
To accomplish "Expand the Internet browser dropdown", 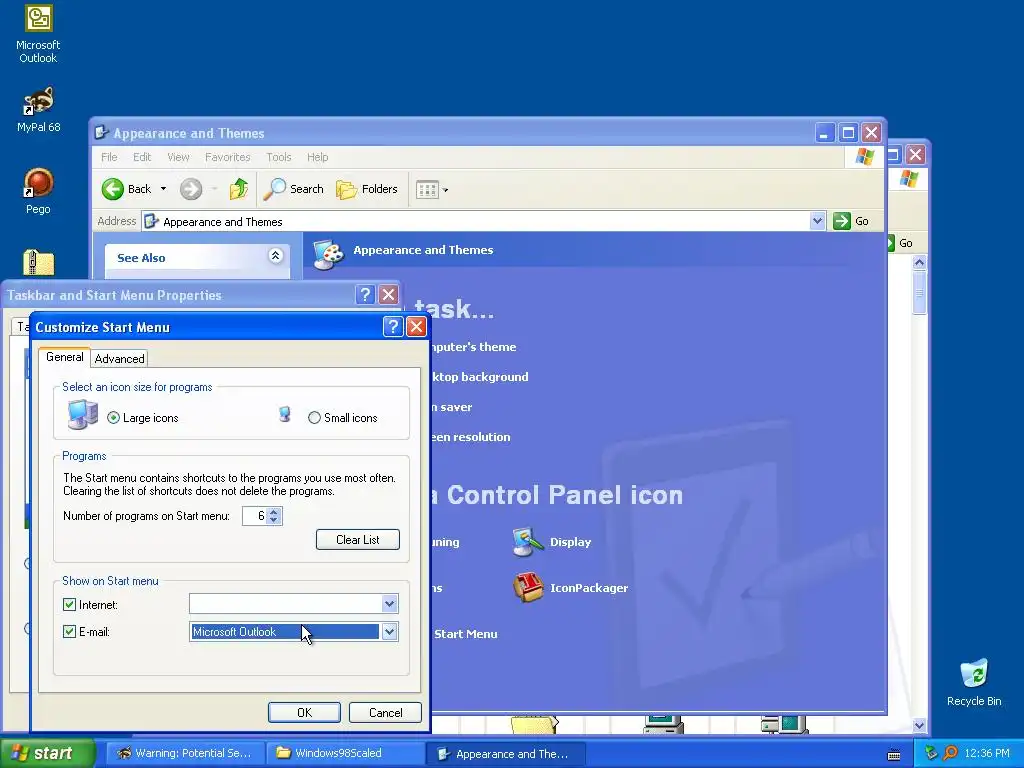I will tap(389, 604).
